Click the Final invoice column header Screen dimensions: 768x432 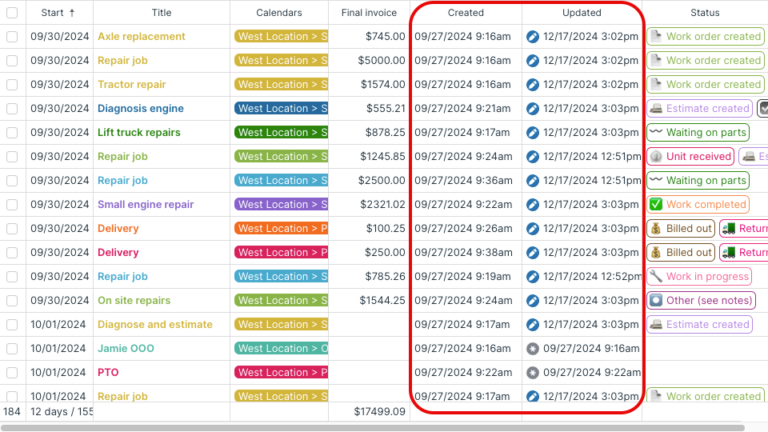pos(369,13)
